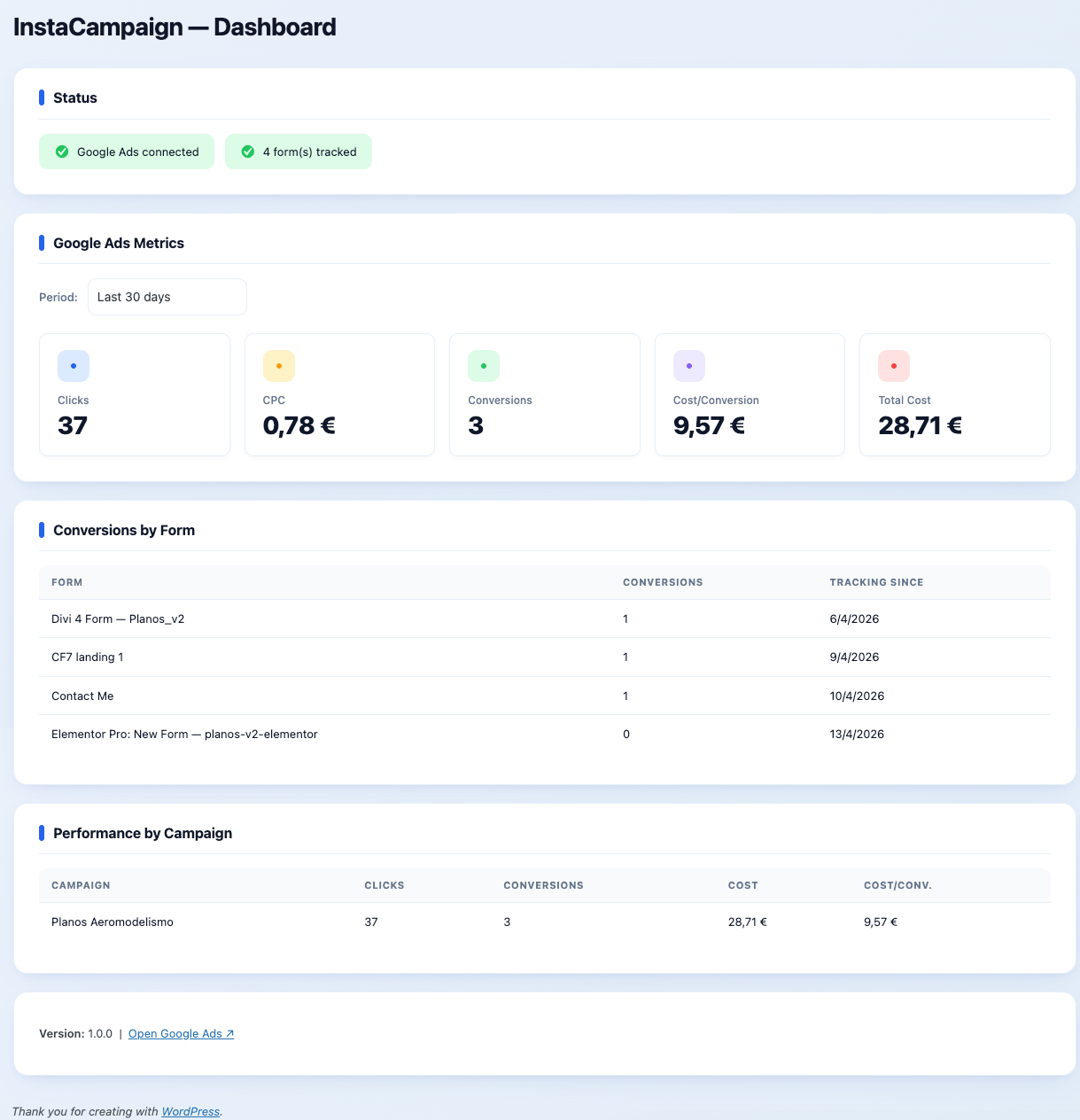The image size is (1080, 1120).
Task: Click the forms tracked checkmark icon
Action: click(248, 152)
